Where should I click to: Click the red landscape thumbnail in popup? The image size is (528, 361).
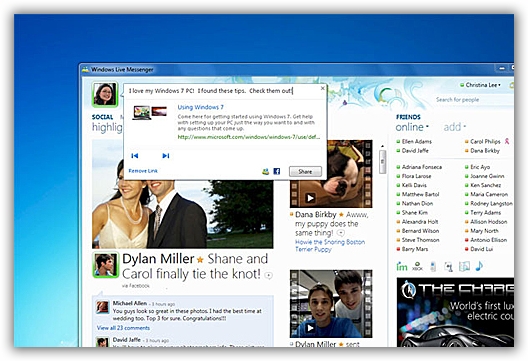[159, 111]
